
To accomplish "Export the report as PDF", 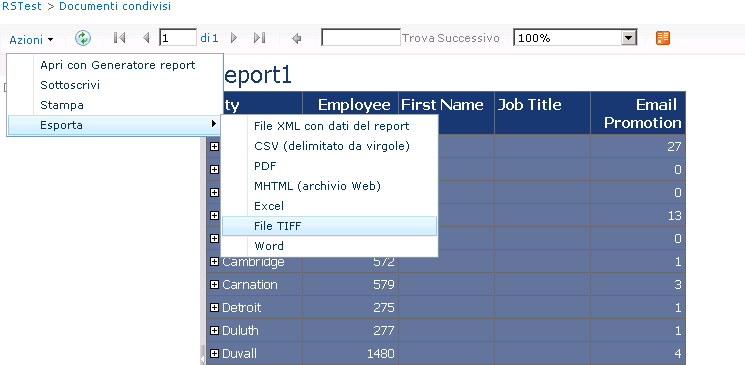I will [265, 166].
